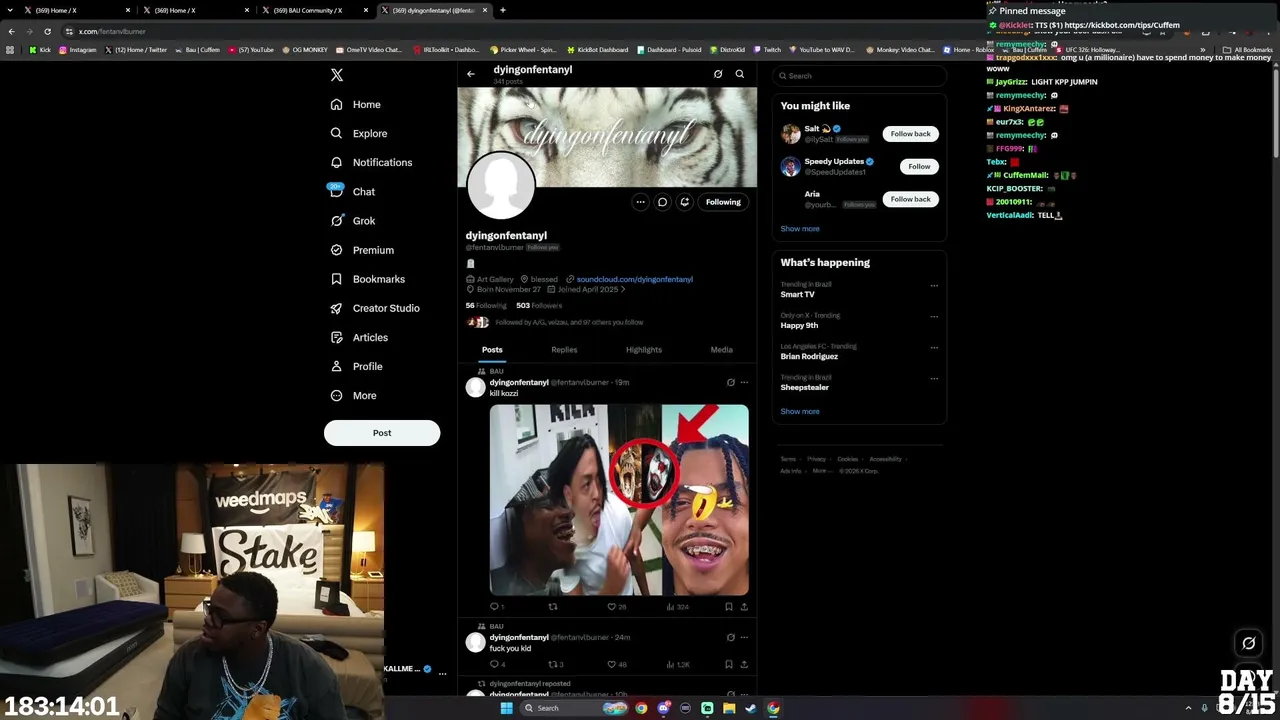Open Articles in the X sidebar
1280x720 pixels.
click(x=358, y=337)
